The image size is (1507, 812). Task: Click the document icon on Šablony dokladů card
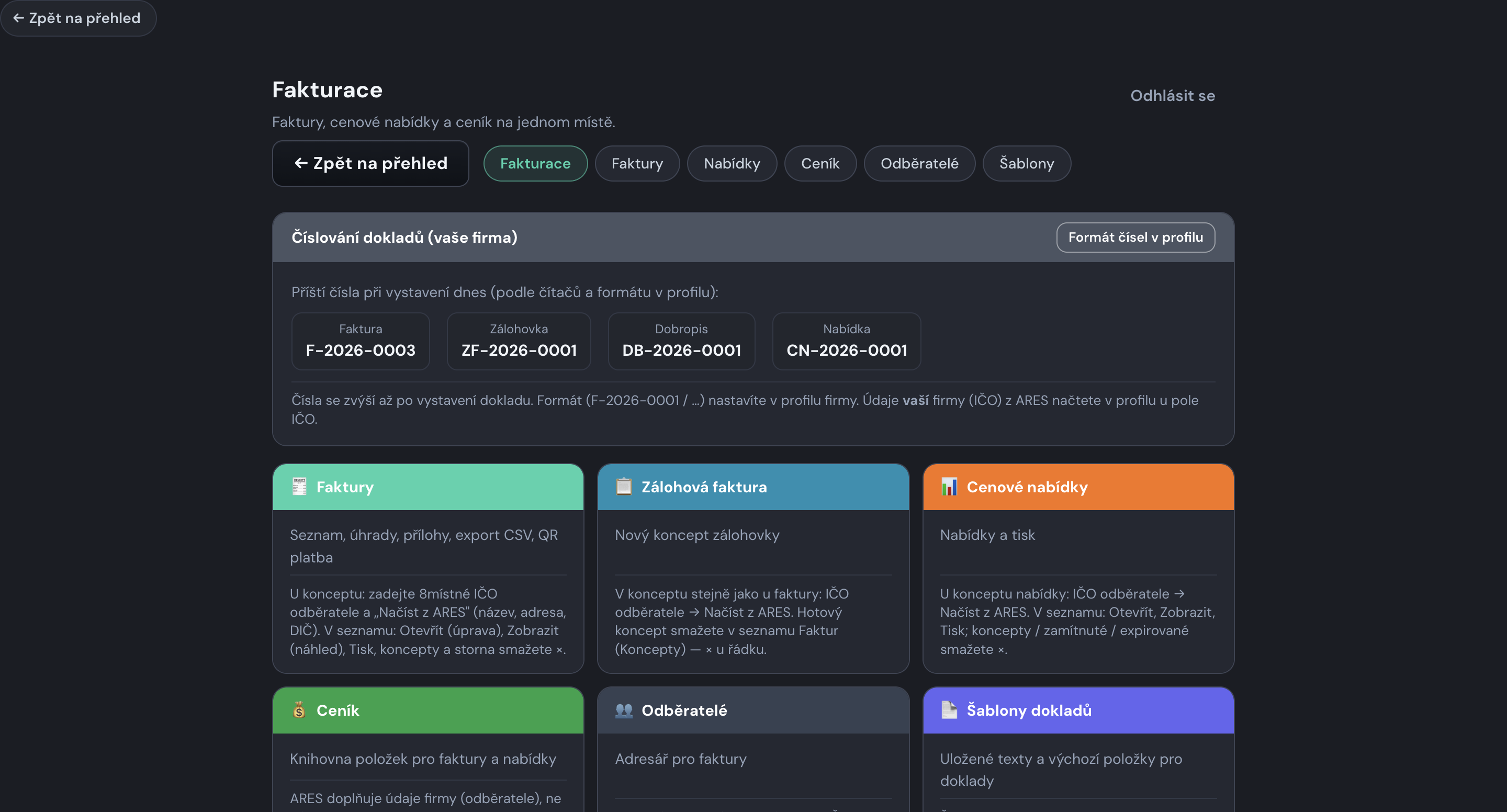coord(949,710)
